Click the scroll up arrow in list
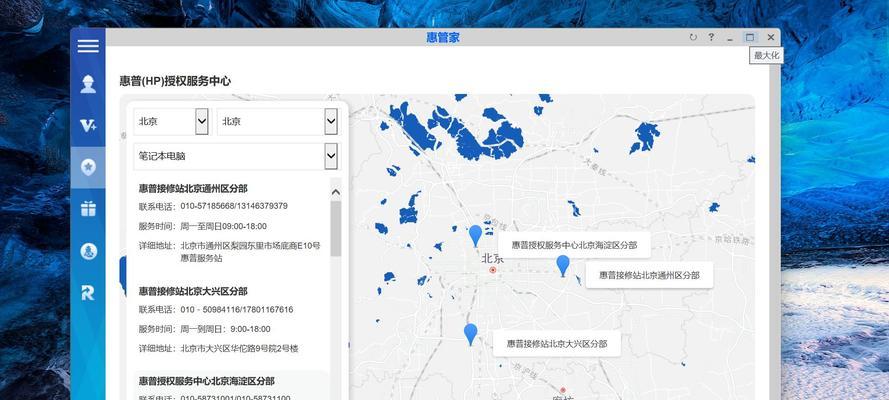The height and width of the screenshot is (400, 889). coord(336,193)
